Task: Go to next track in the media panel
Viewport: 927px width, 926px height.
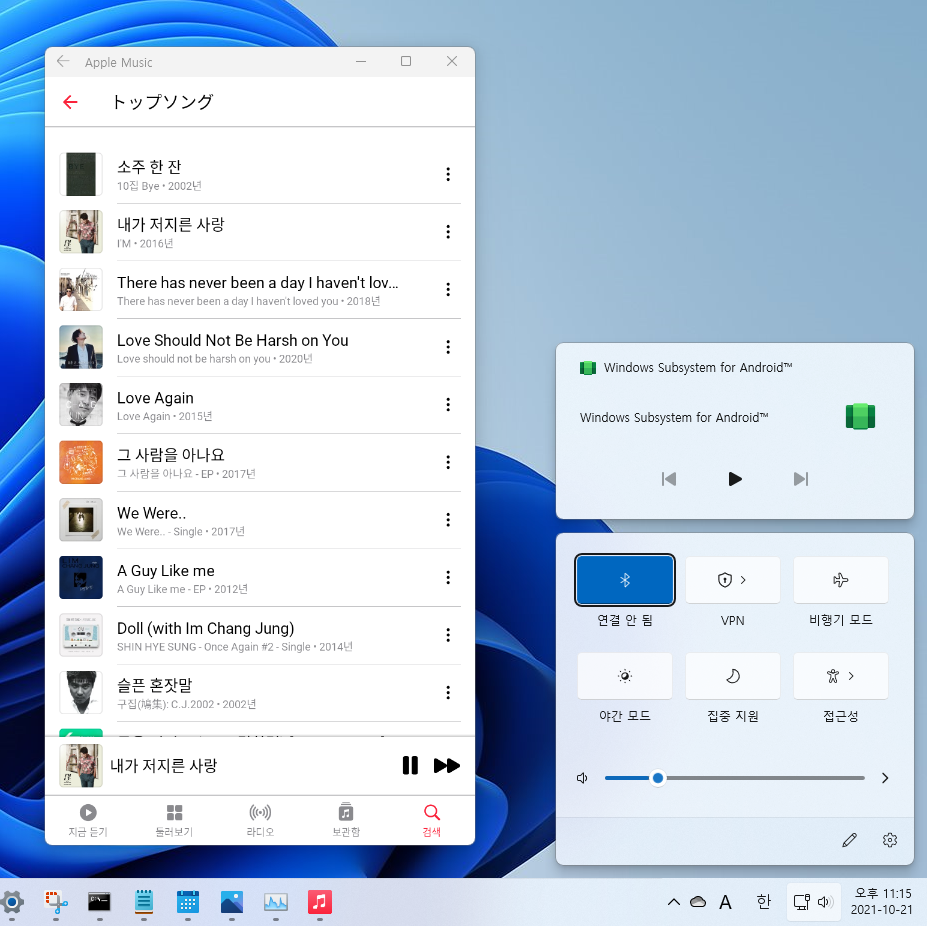Action: (x=801, y=479)
